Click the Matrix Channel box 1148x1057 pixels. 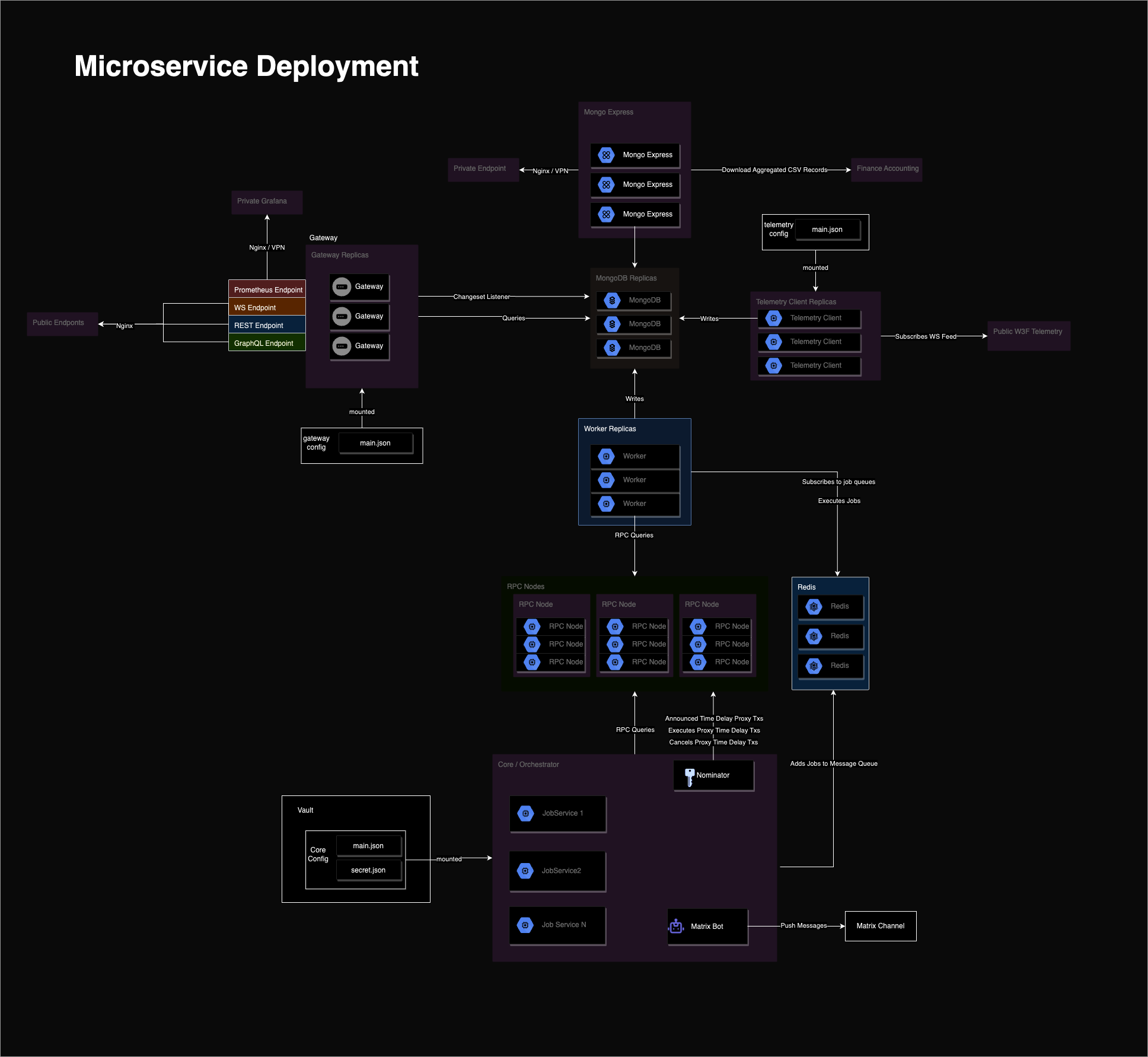[x=880, y=926]
